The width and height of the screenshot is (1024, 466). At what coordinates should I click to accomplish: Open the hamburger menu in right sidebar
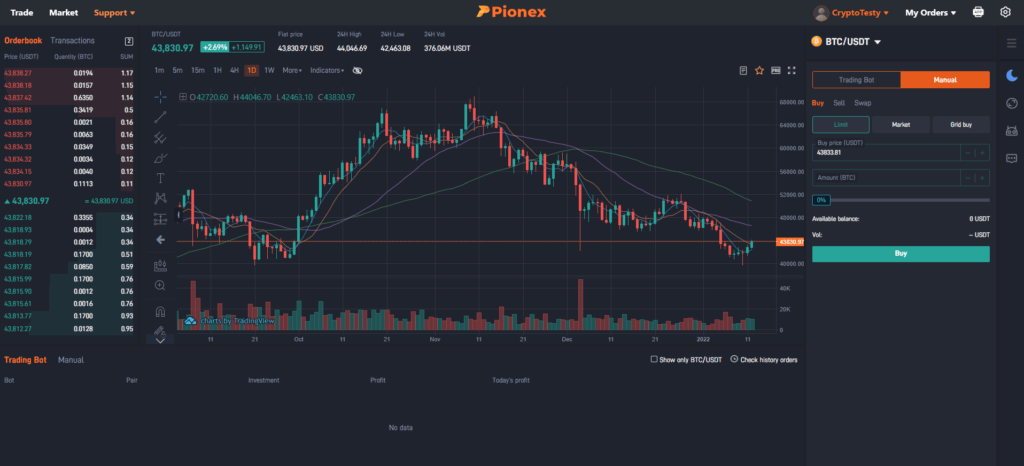(x=1012, y=43)
